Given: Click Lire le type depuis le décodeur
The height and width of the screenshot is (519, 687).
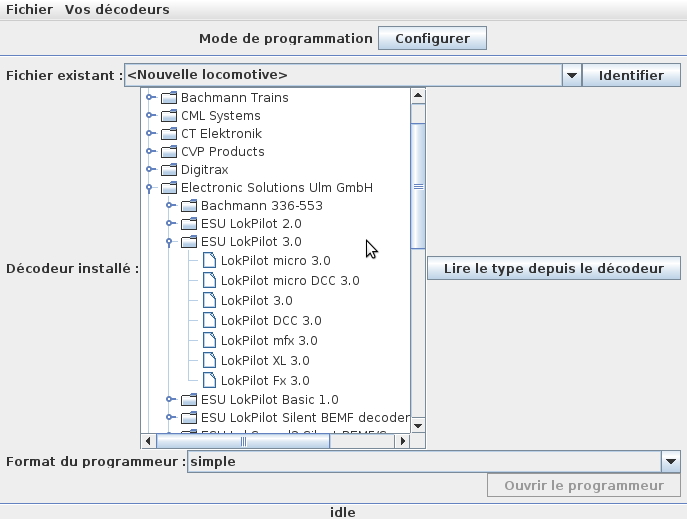Looking at the screenshot, I should (554, 268).
